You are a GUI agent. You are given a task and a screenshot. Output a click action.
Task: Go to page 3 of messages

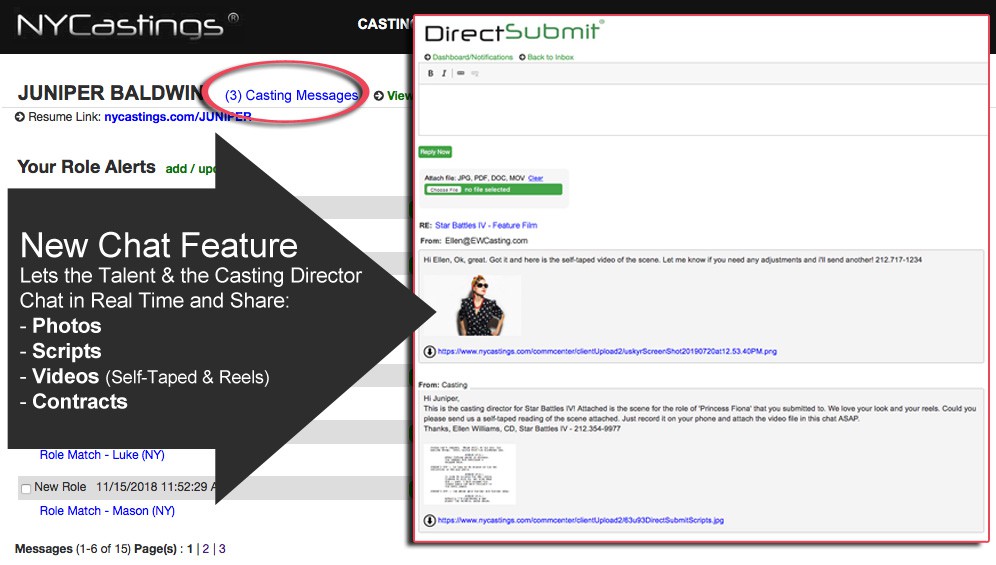[222, 549]
